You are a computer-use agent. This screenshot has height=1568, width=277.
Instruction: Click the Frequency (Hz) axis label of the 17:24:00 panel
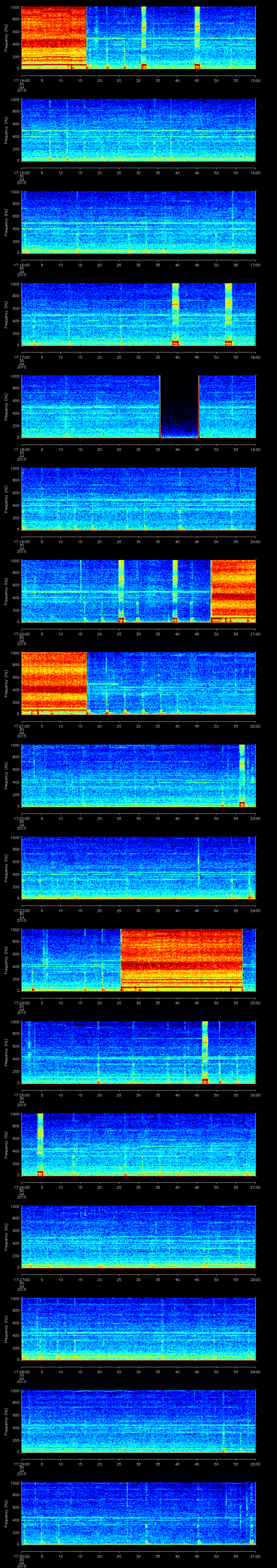tap(6, 960)
